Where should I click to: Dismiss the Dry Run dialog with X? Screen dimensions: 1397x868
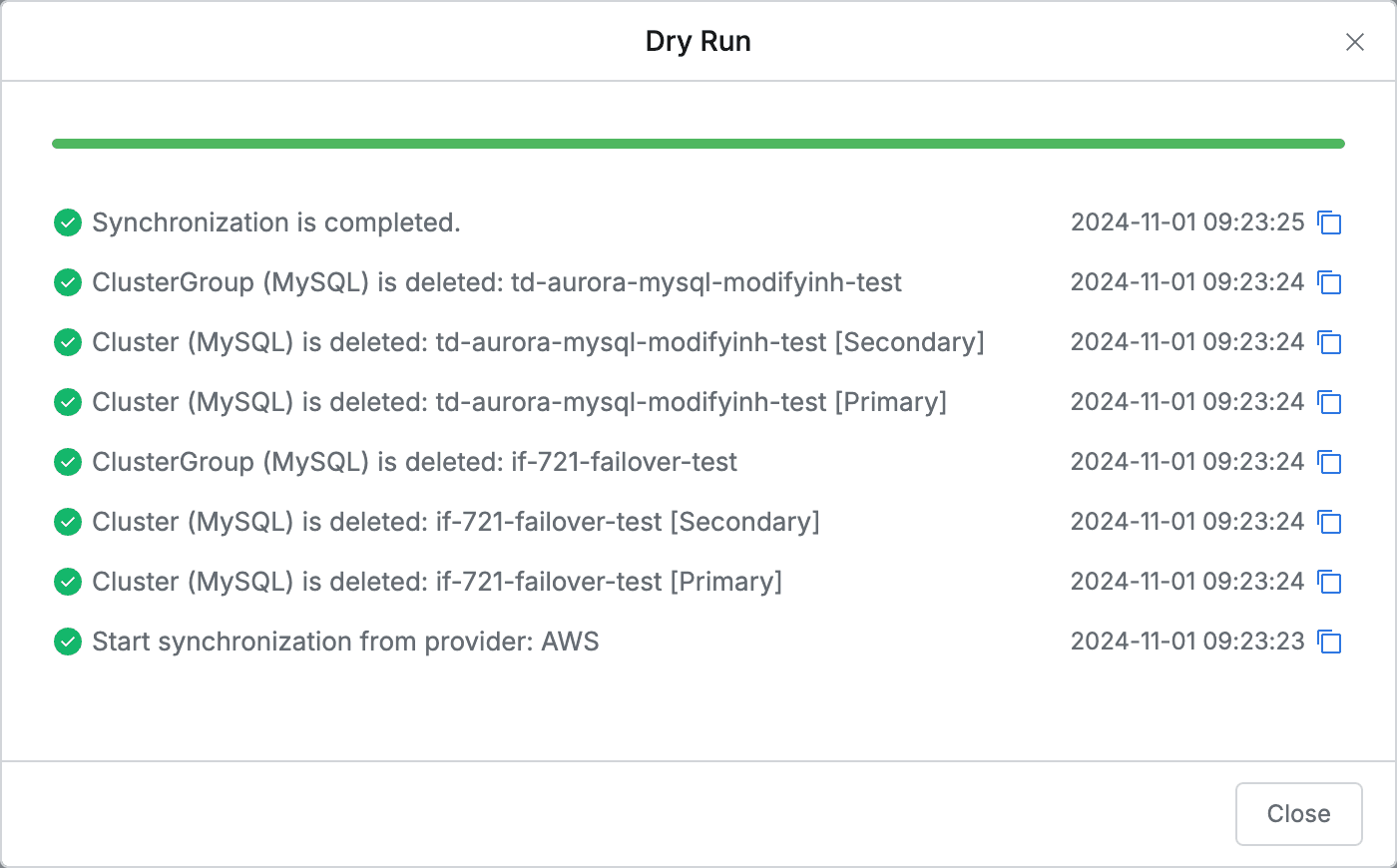tap(1354, 42)
